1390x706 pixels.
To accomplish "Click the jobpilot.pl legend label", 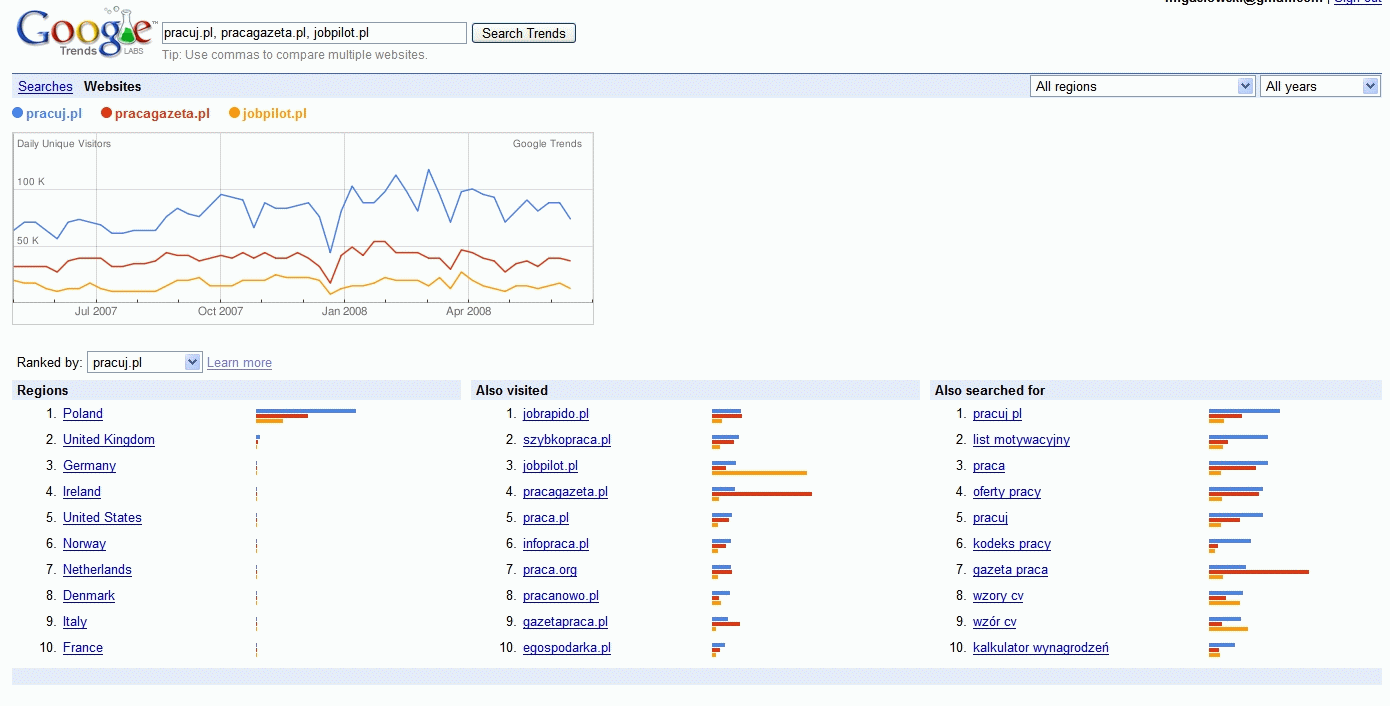I will pos(275,114).
